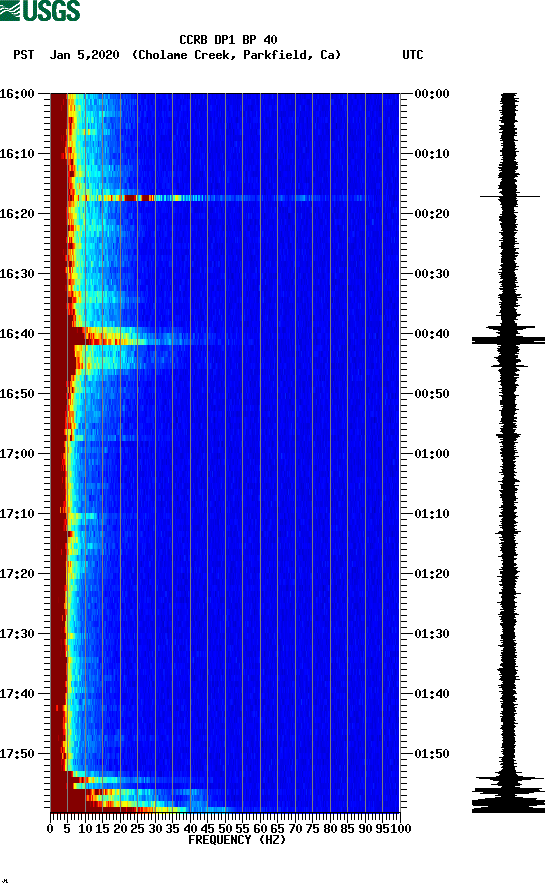The height and width of the screenshot is (892, 552).
Task: Click the seismogram spike near 00:17 UTC
Action: coord(510,197)
